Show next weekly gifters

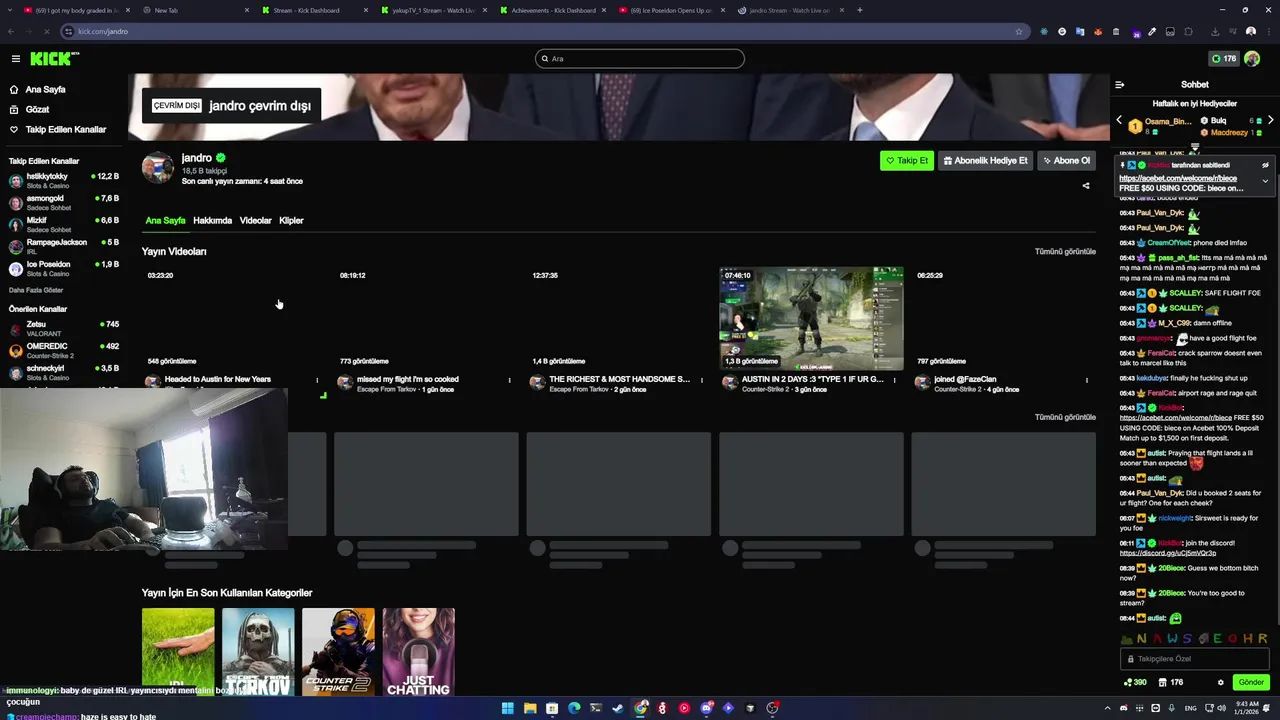point(1270,120)
